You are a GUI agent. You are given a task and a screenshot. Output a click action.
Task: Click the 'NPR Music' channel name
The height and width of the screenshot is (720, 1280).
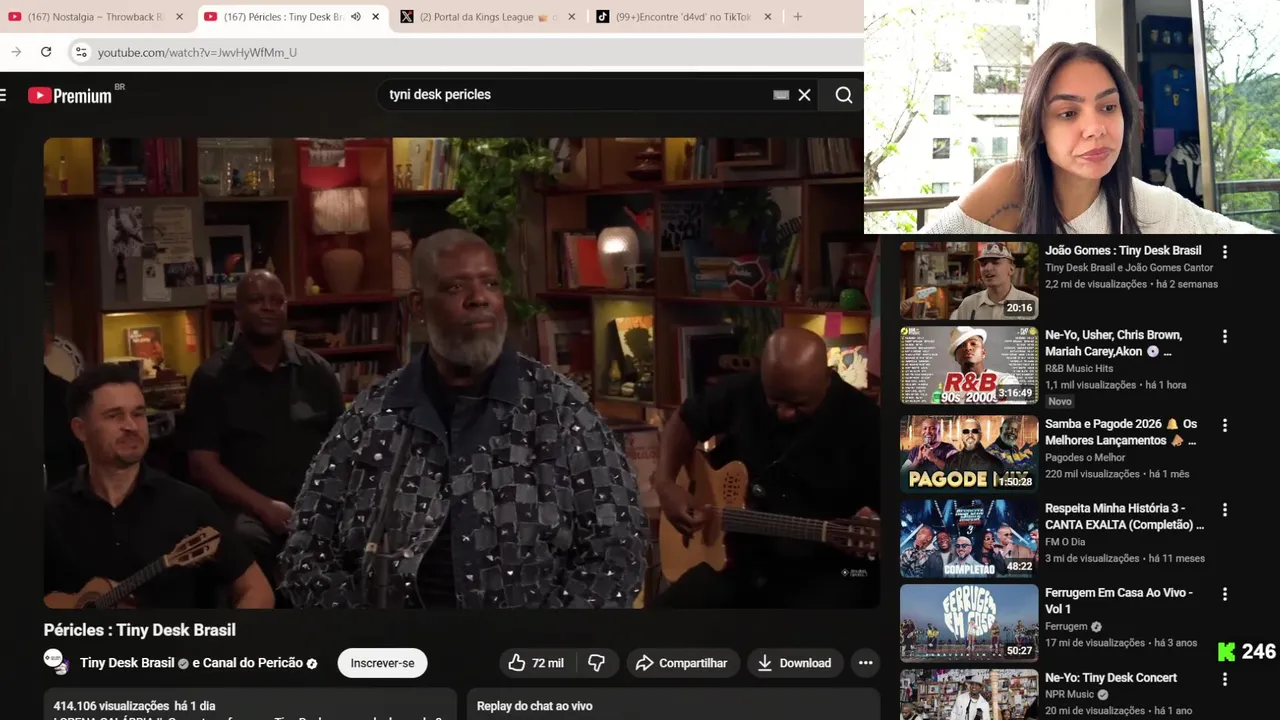click(1070, 695)
